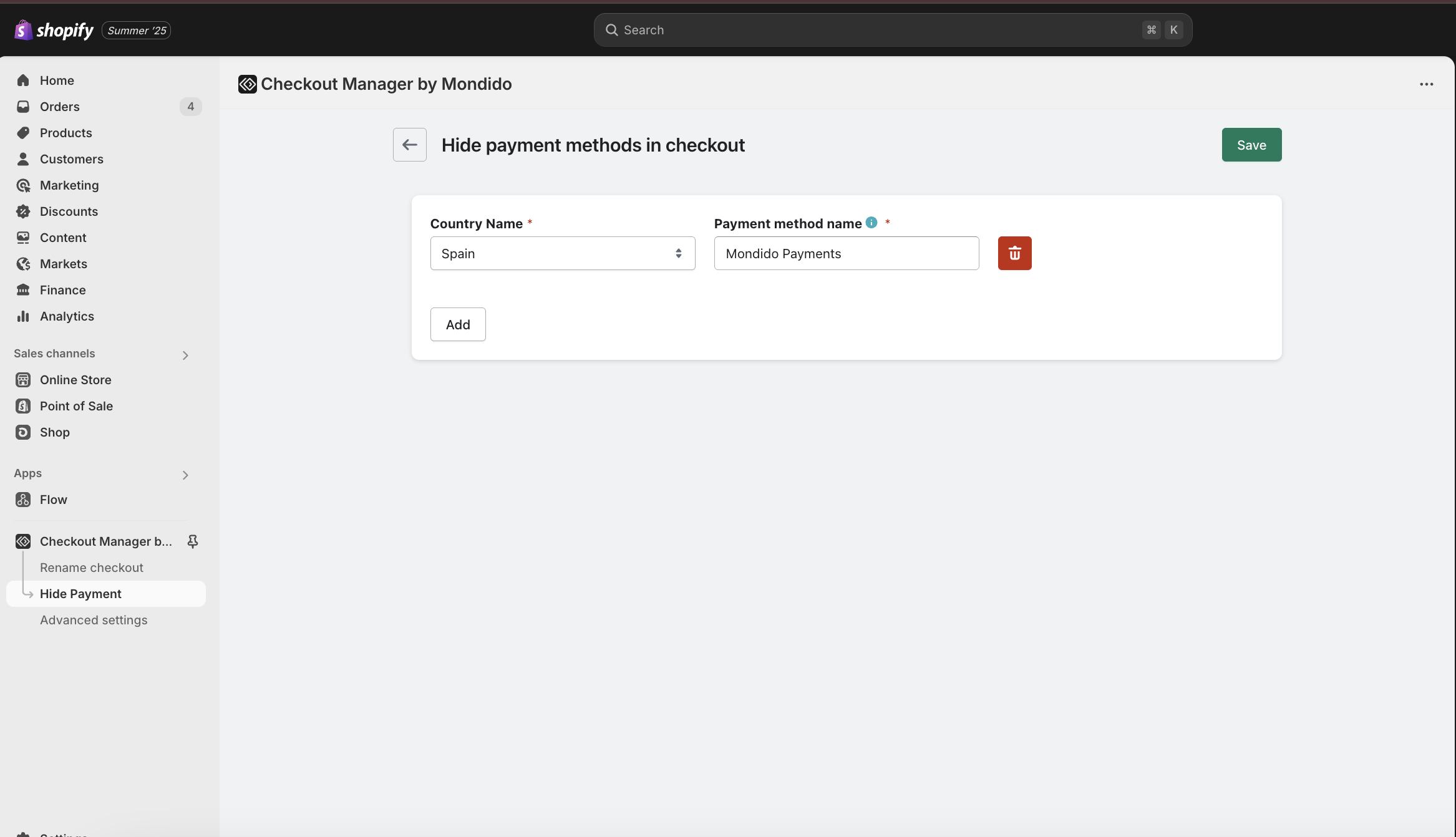
Task: Click the Home house icon
Action: [23, 80]
